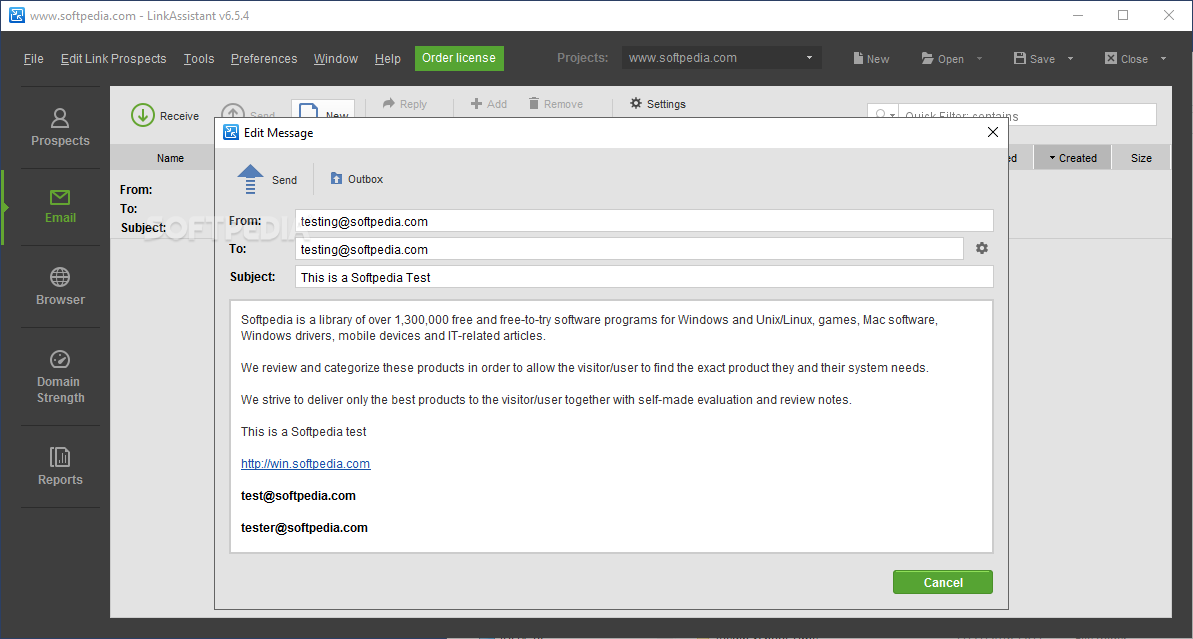
Task: Close the Edit Message dialog
Action: (992, 132)
